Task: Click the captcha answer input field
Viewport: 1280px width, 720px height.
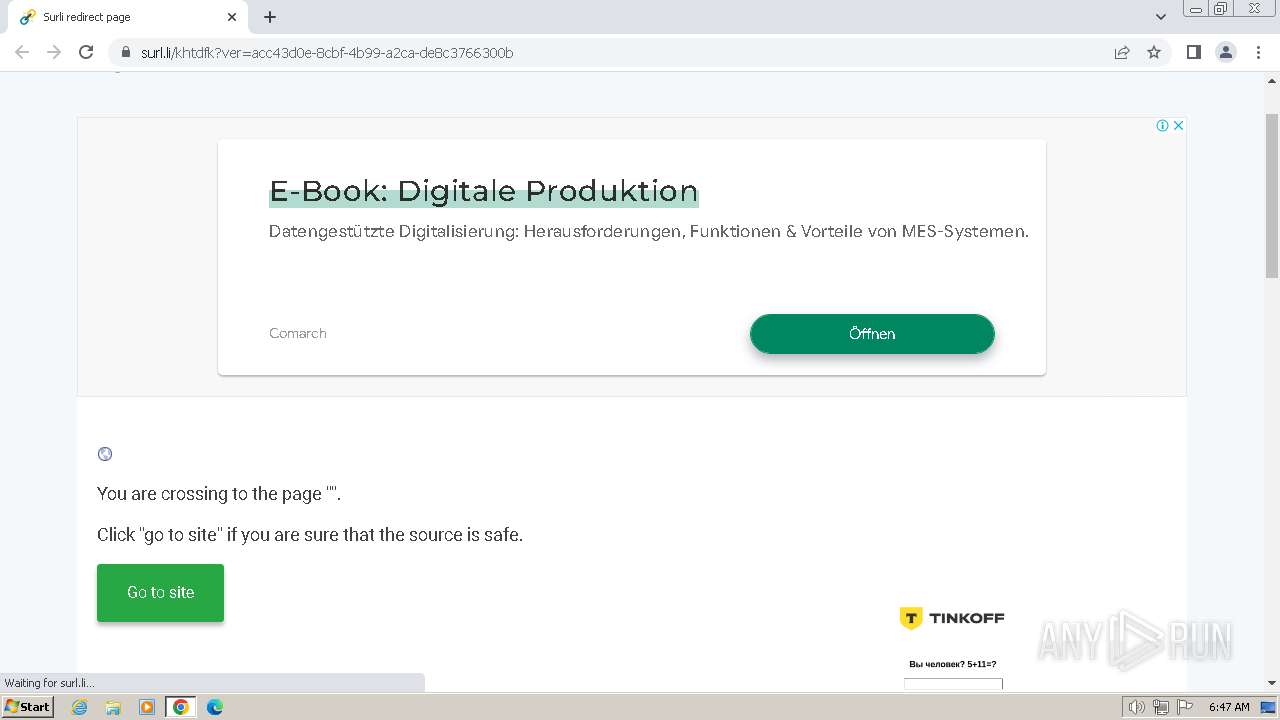Action: [953, 684]
